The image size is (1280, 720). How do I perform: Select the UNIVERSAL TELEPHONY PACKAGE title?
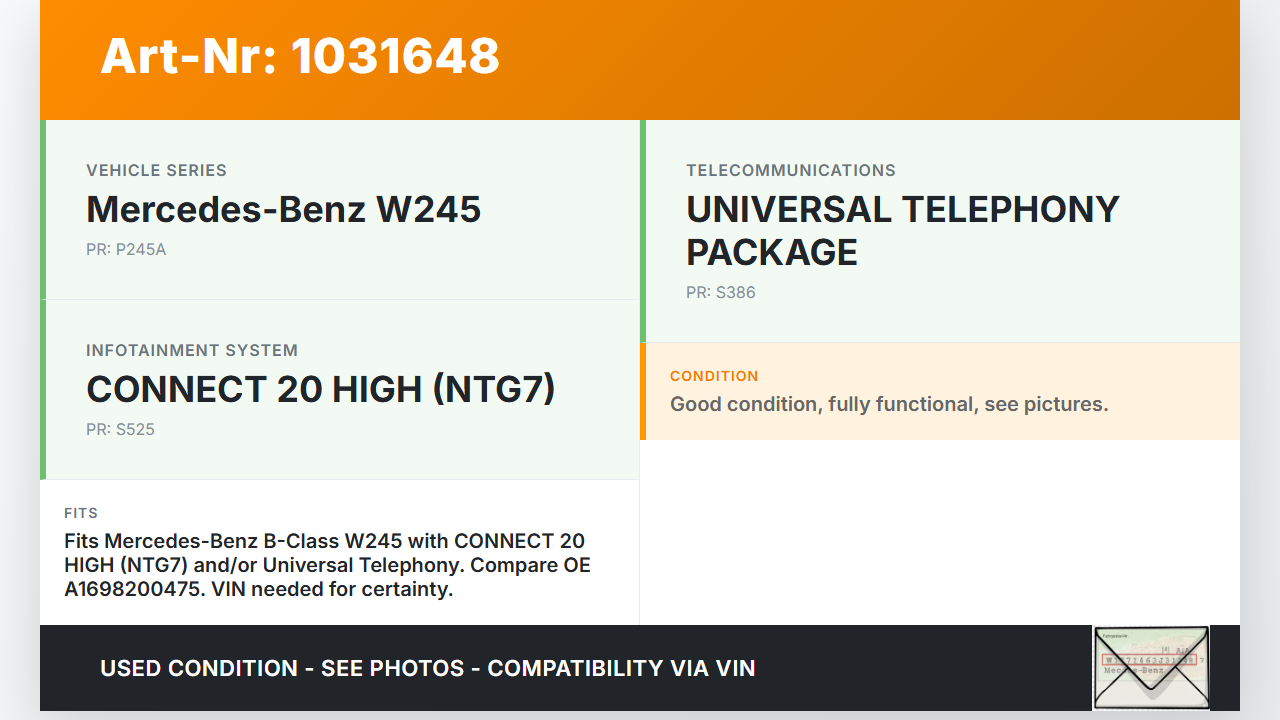click(902, 230)
